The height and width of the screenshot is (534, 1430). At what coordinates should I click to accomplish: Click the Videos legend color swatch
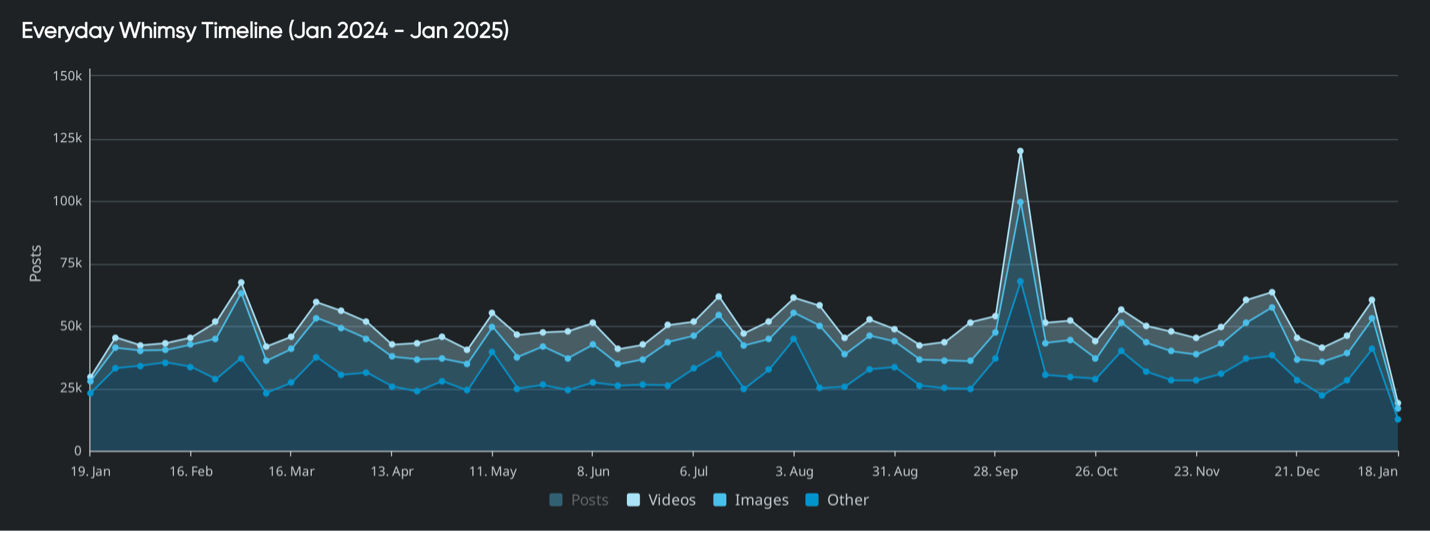click(x=633, y=500)
